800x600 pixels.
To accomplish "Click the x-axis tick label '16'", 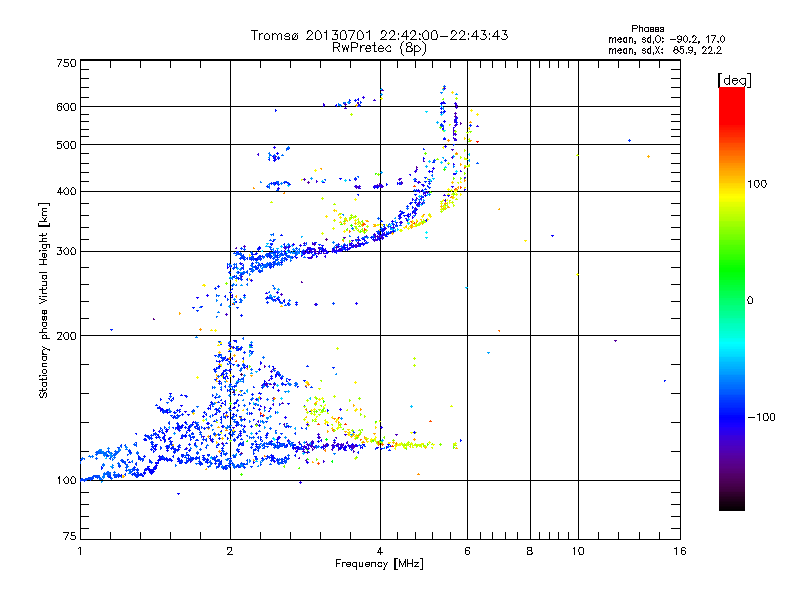I will pos(680,551).
